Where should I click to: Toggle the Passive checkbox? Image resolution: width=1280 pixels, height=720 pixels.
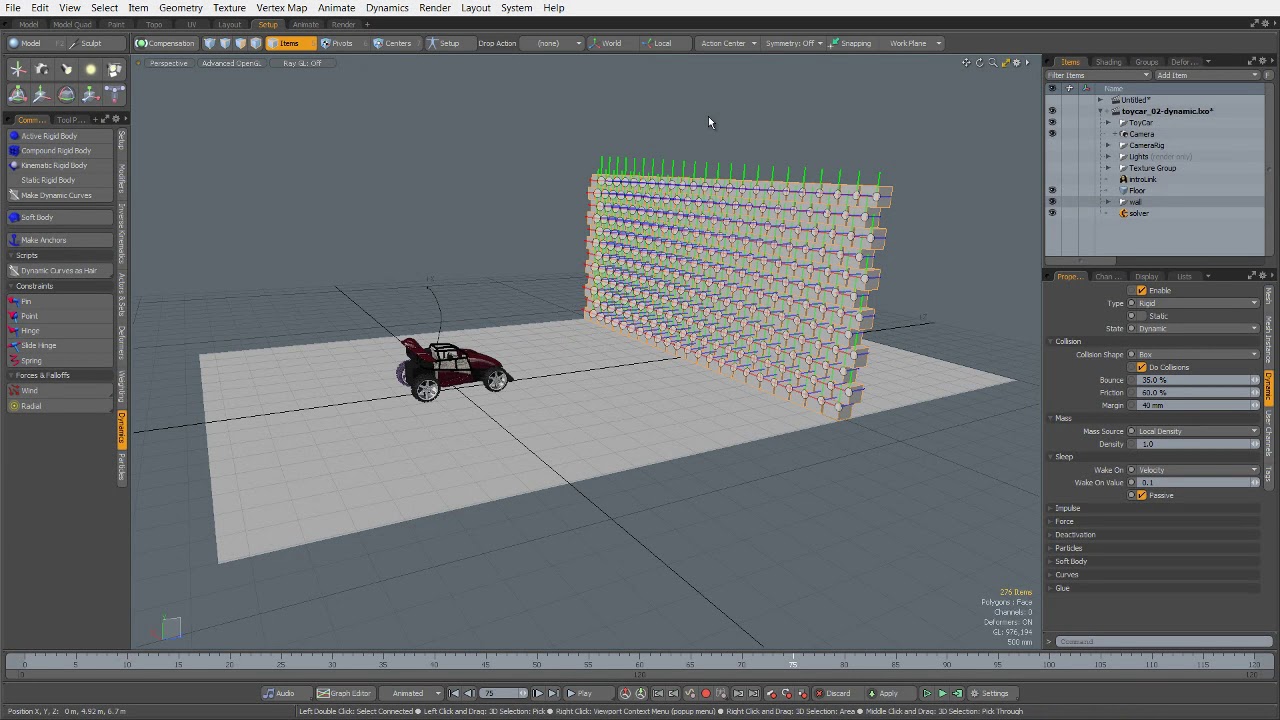pyautogui.click(x=1142, y=495)
